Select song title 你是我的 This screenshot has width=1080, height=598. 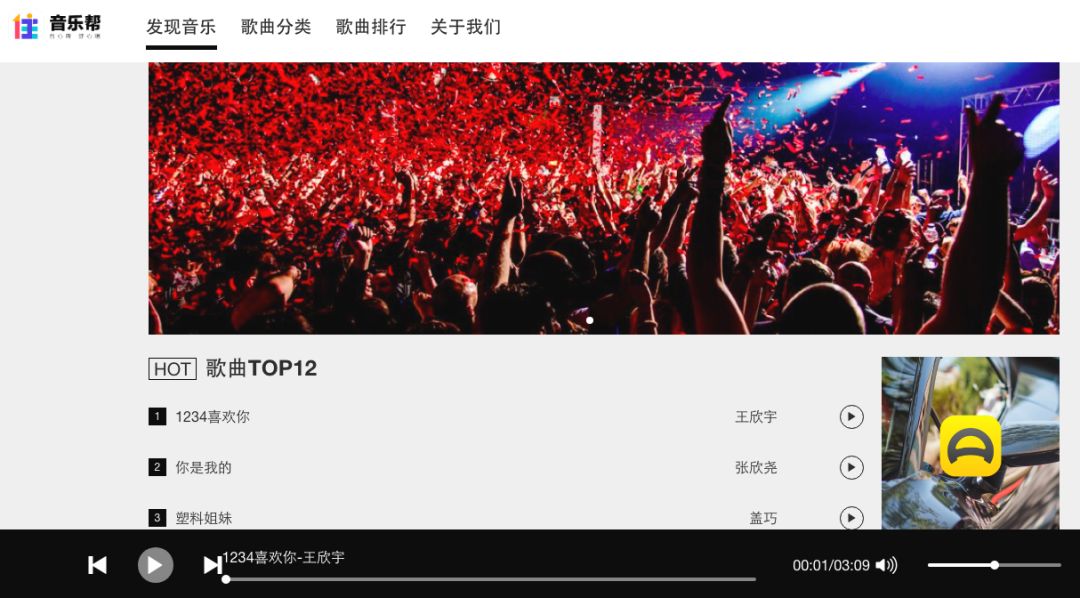(203, 468)
